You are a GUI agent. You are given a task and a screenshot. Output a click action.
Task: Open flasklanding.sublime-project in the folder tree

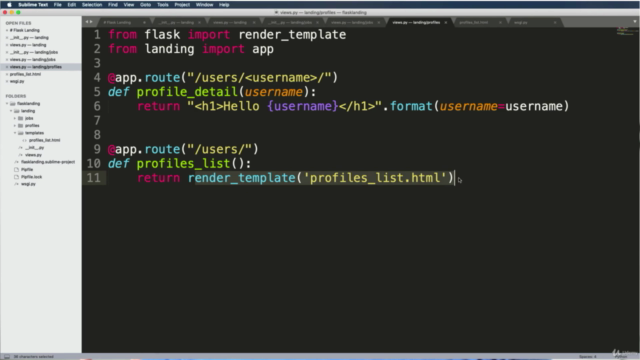coord(48,162)
